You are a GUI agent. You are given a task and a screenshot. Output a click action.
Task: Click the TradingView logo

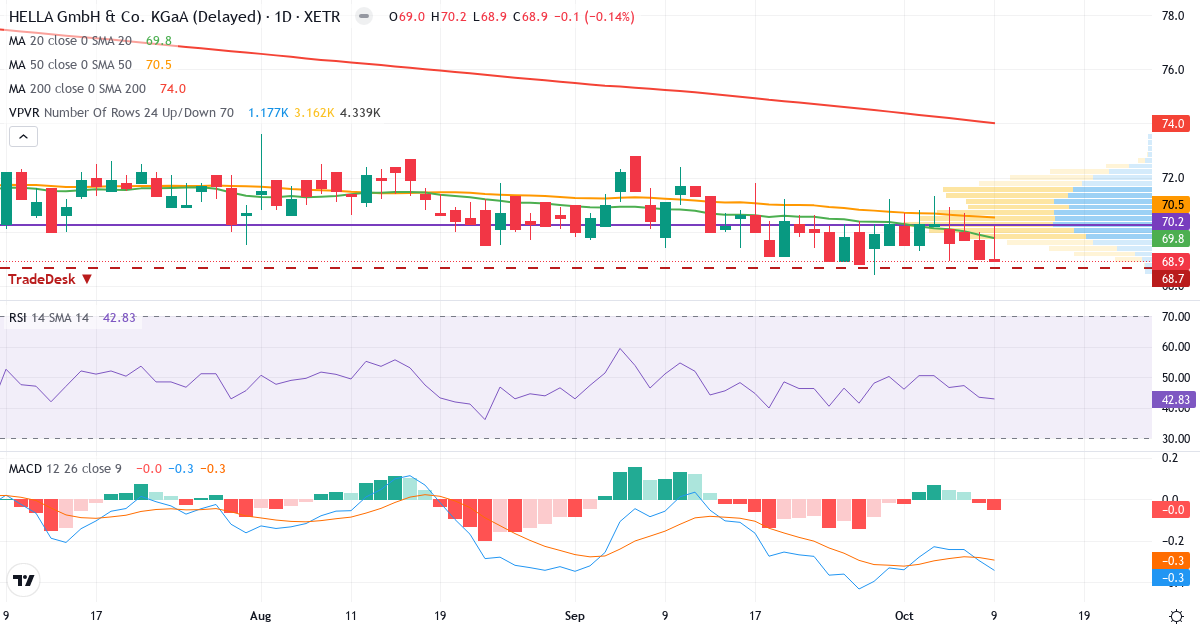point(23,580)
